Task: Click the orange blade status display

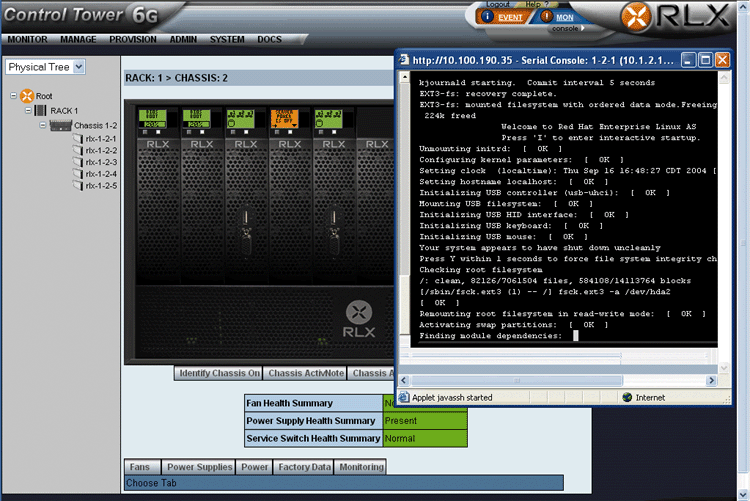Action: (284, 118)
